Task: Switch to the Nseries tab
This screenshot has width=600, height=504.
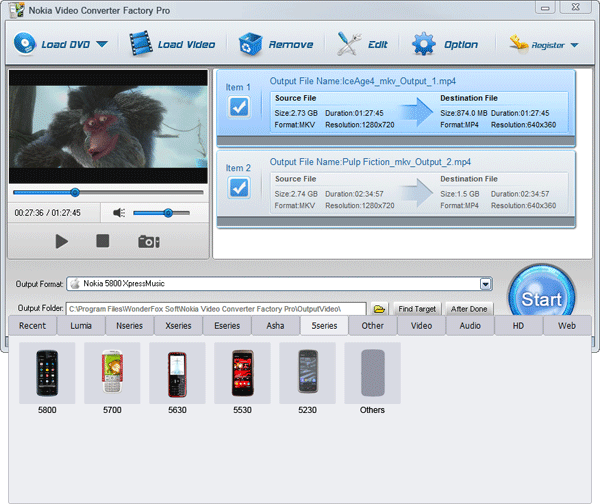Action: 130,326
